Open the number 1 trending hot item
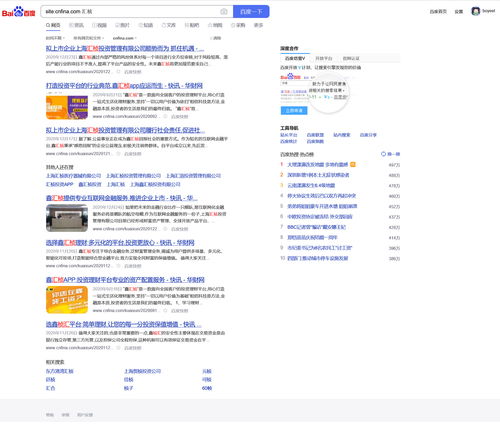The width and height of the screenshot is (500, 439). (318, 165)
